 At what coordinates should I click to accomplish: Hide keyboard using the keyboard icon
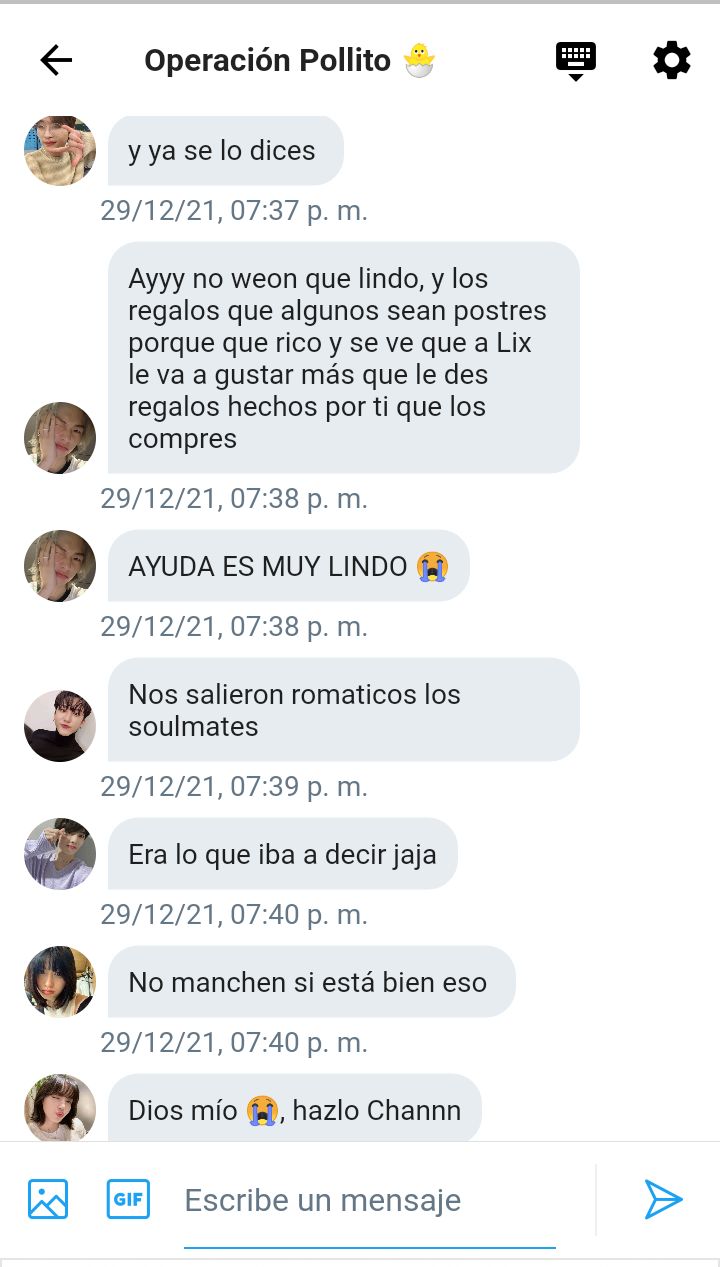[576, 61]
